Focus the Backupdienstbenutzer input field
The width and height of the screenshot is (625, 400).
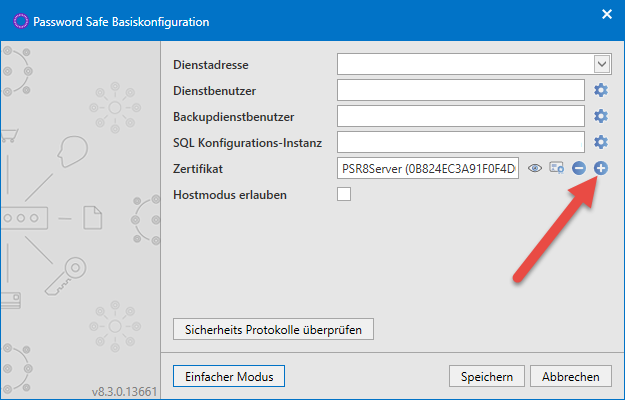(461, 116)
